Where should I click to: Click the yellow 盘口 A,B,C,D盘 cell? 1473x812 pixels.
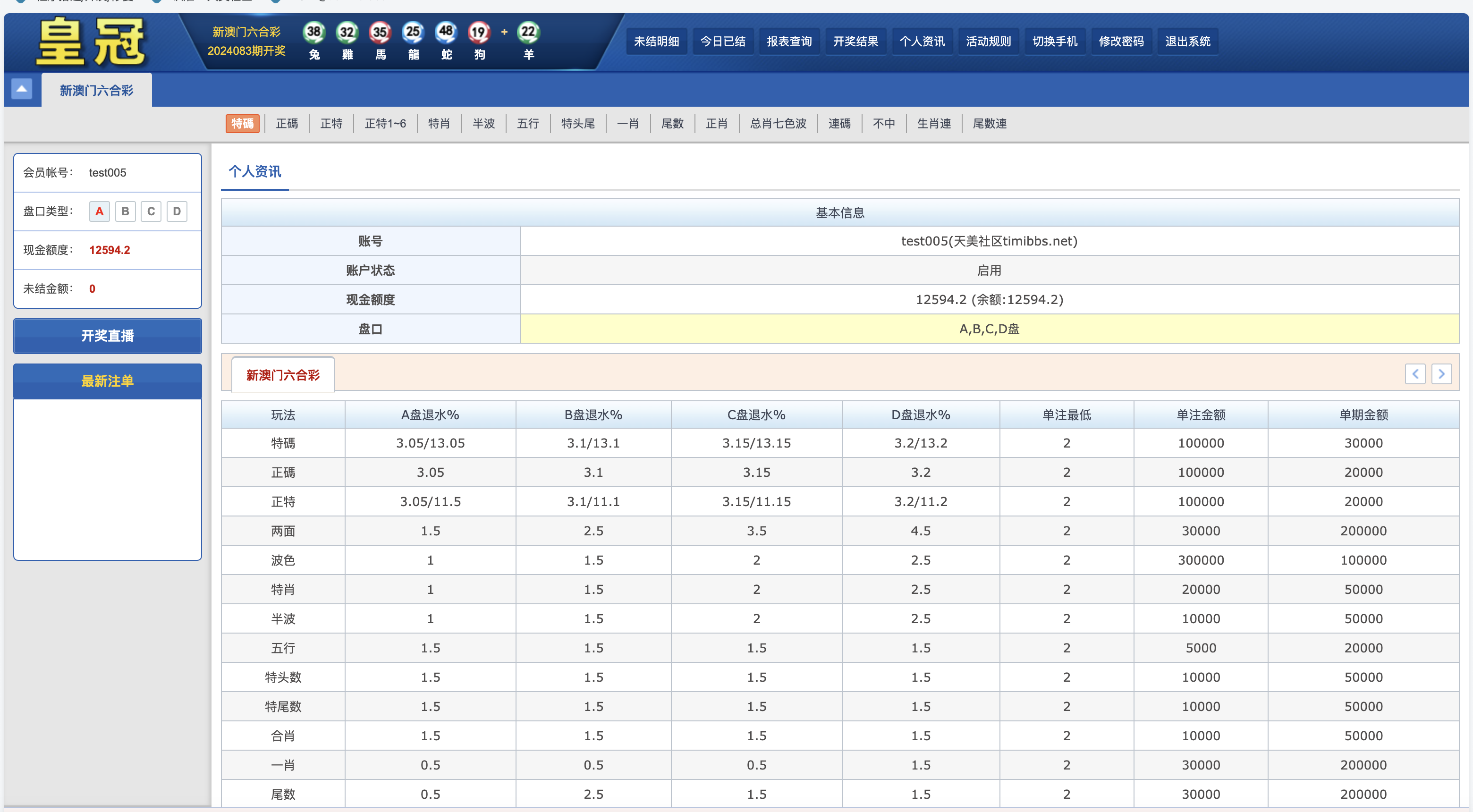989,329
